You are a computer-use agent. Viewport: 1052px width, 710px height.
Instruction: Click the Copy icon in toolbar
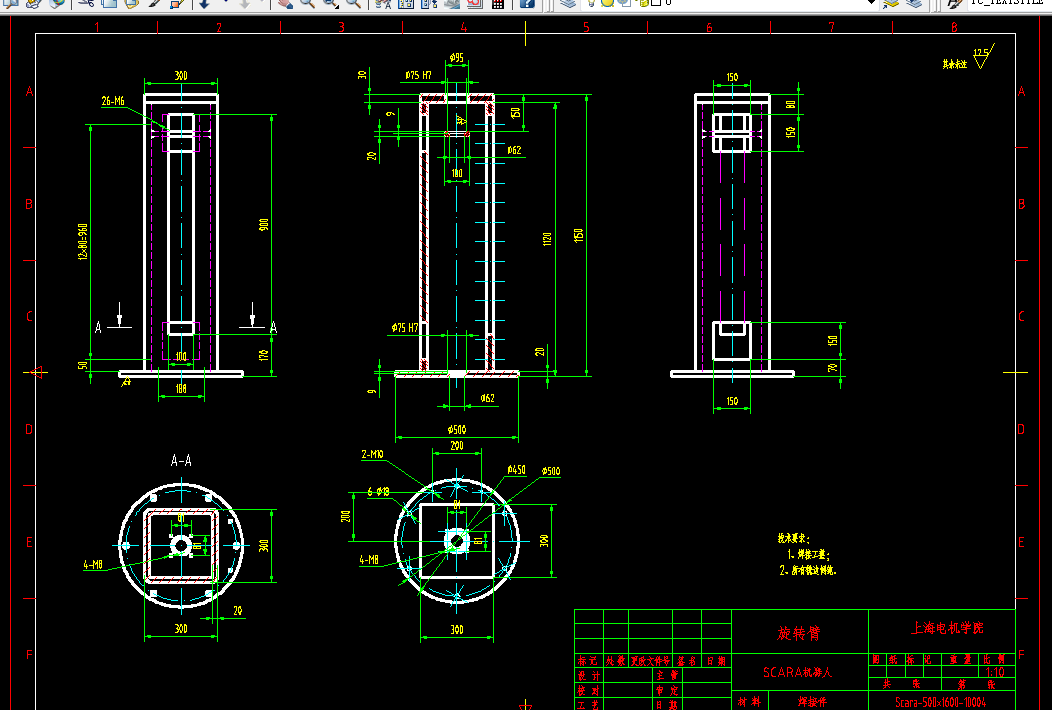click(109, 3)
